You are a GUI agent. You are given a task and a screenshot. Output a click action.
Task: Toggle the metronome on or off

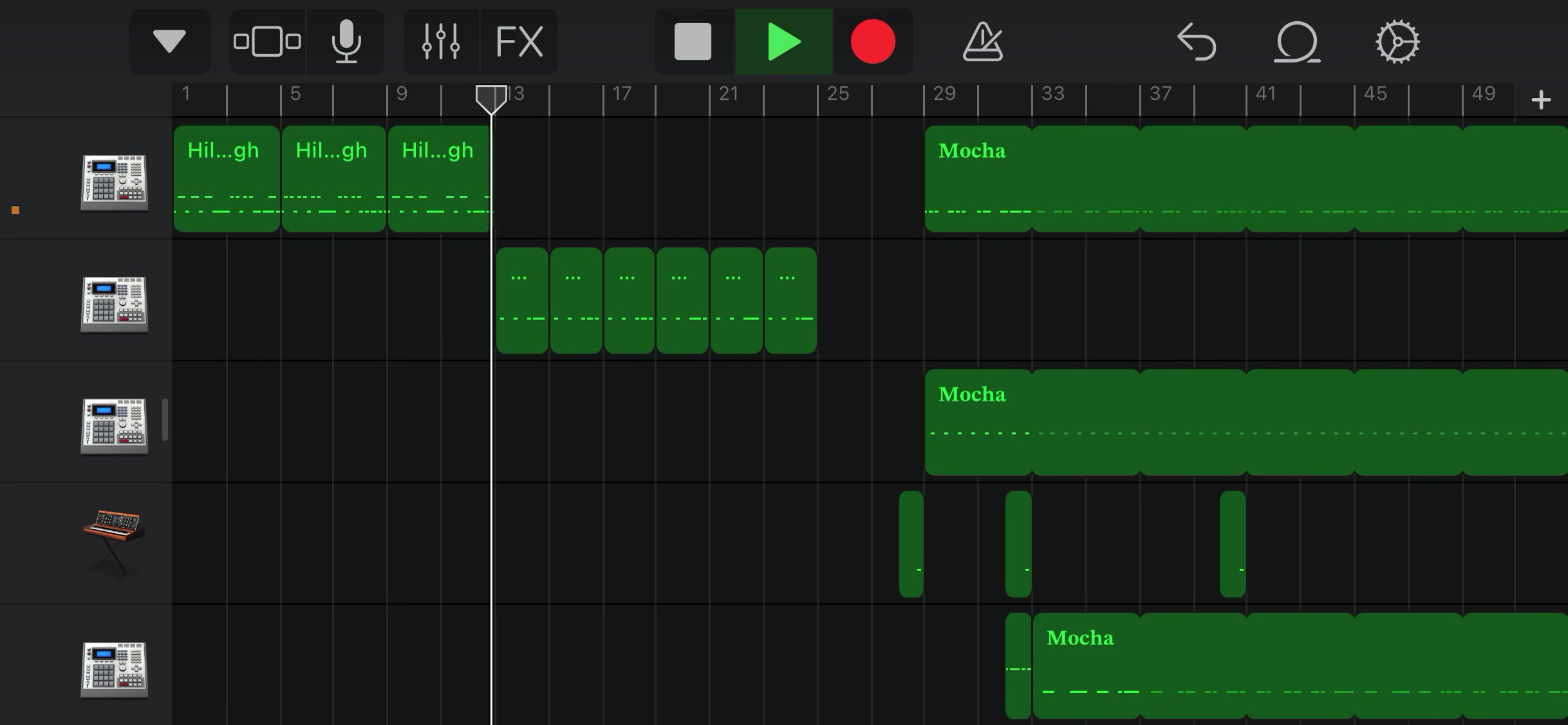point(982,42)
